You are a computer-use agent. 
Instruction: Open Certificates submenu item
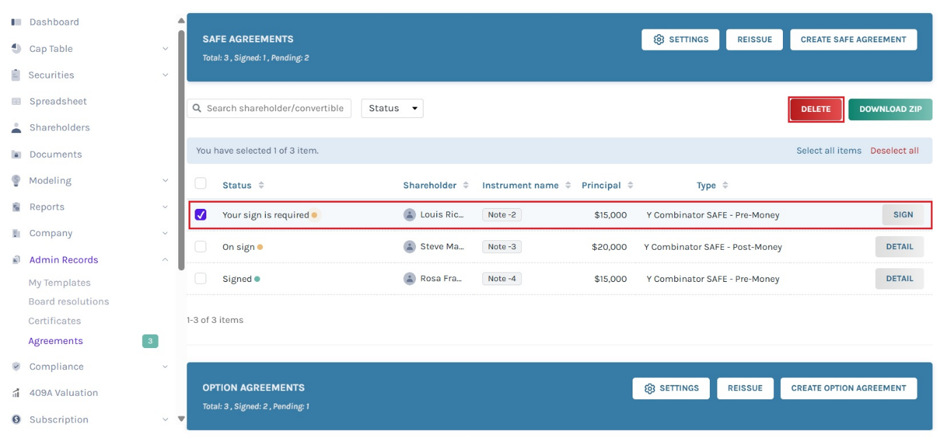[55, 321]
